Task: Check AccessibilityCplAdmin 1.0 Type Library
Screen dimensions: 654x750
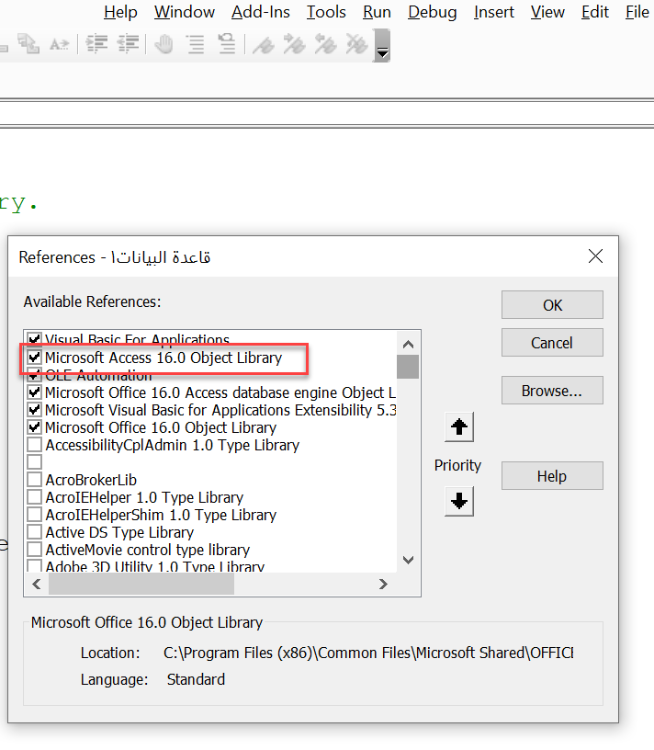Action: (34, 445)
